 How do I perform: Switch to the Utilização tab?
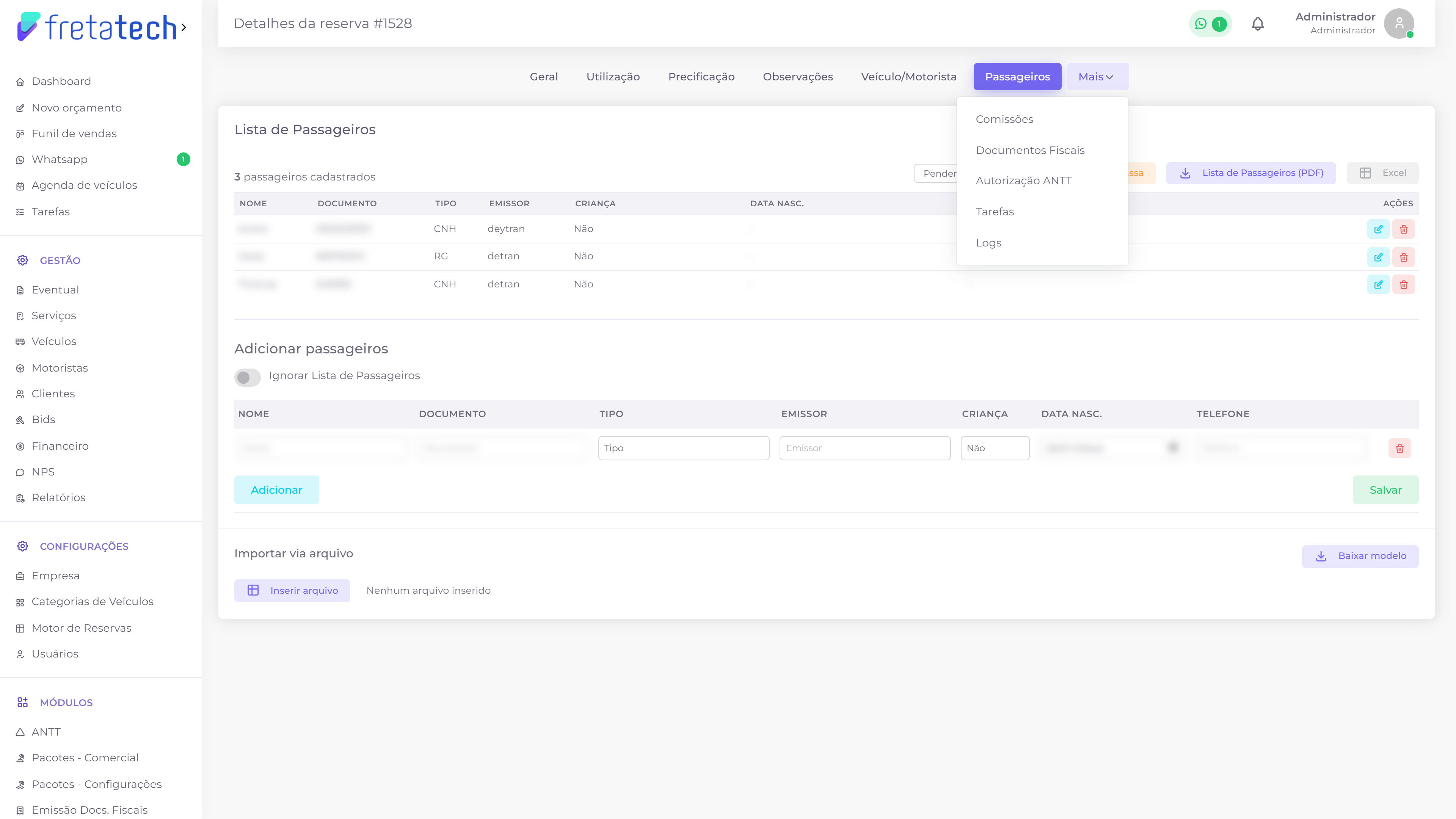(x=613, y=76)
